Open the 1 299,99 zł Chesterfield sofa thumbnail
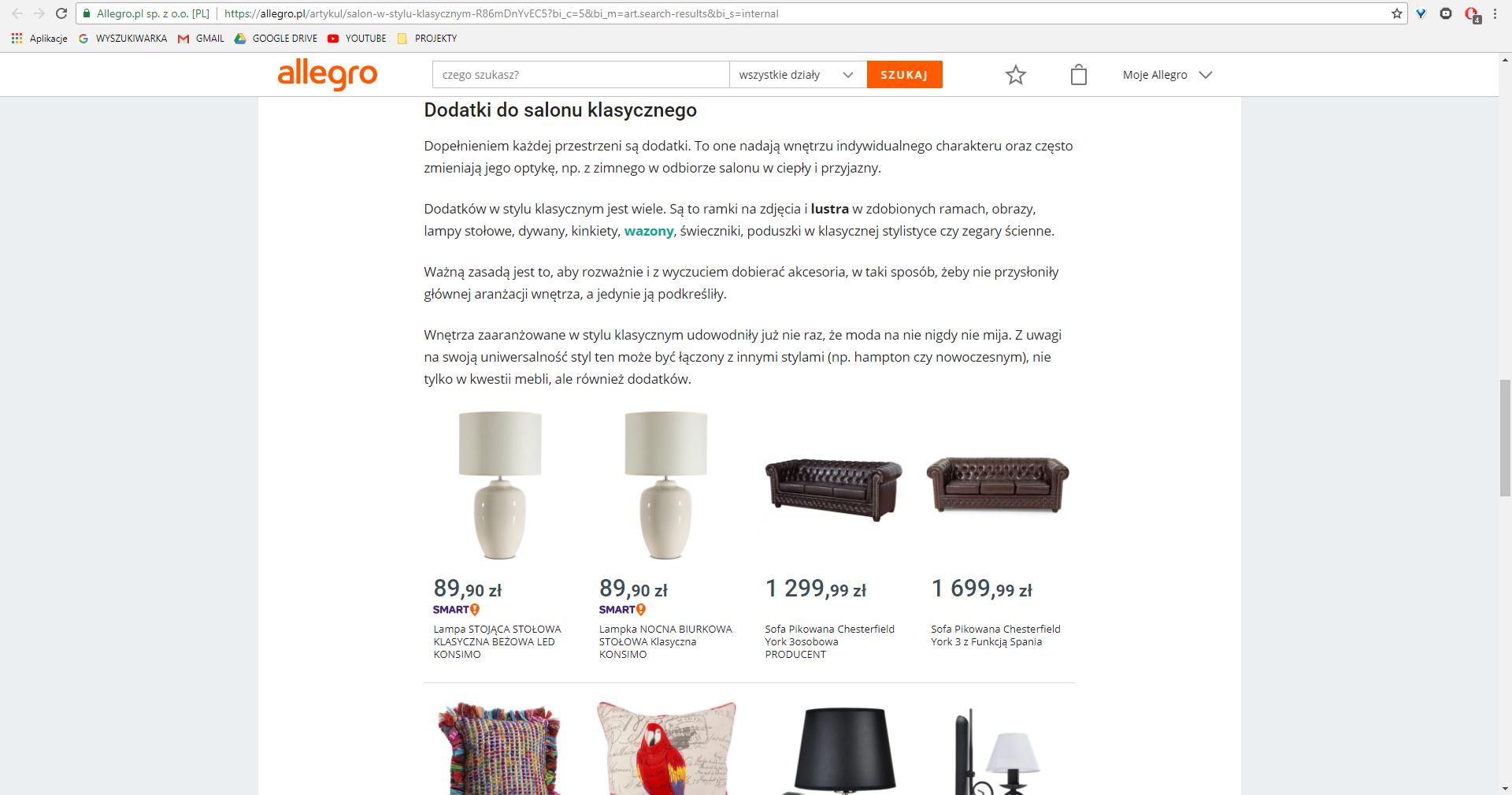 tap(833, 489)
